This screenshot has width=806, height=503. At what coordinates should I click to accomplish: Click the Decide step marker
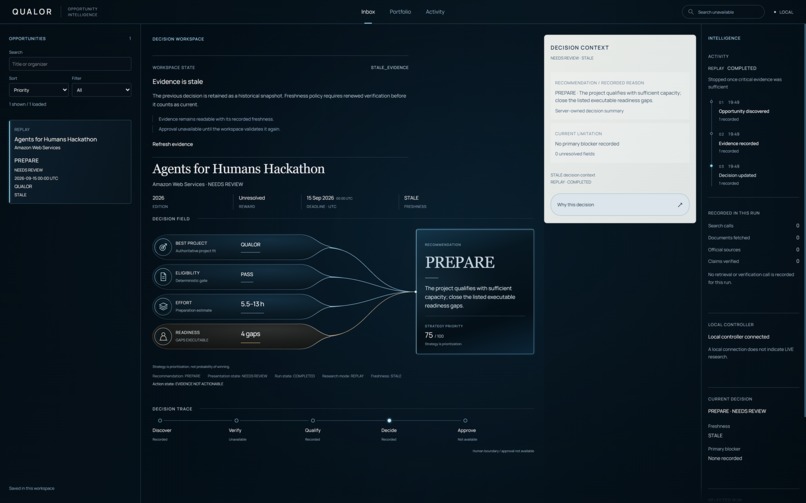point(389,420)
